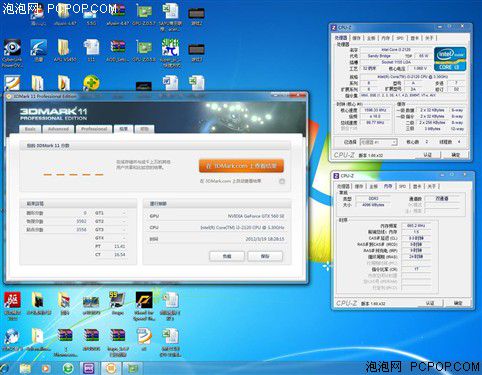Click the 负载 button in 3DMark 11

(227, 256)
